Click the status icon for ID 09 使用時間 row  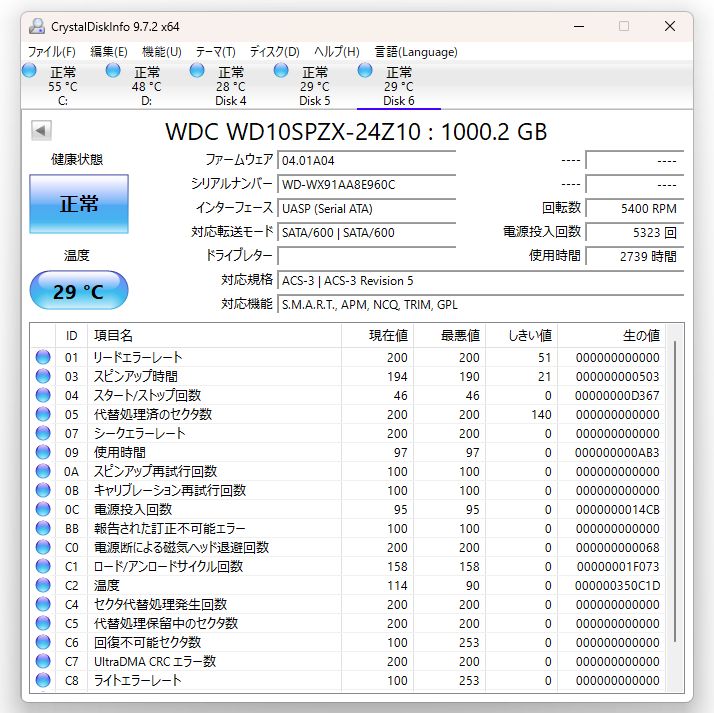43,452
